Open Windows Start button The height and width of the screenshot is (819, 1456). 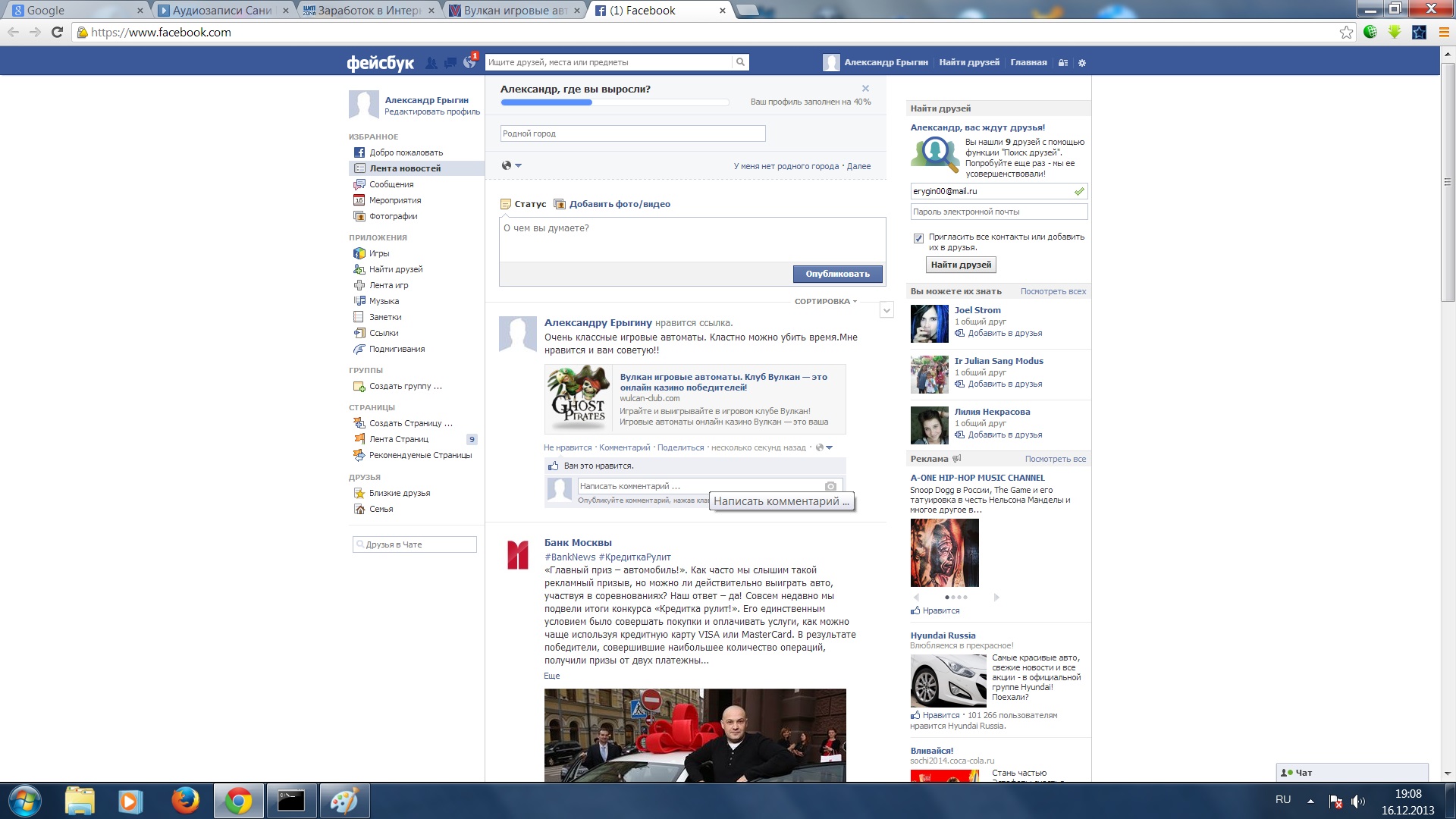pyautogui.click(x=24, y=801)
